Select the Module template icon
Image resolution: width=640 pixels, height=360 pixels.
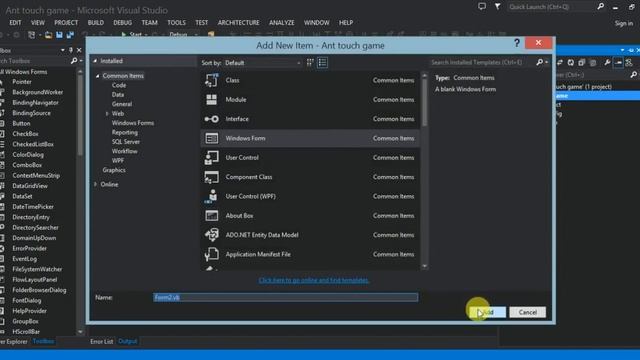click(211, 100)
